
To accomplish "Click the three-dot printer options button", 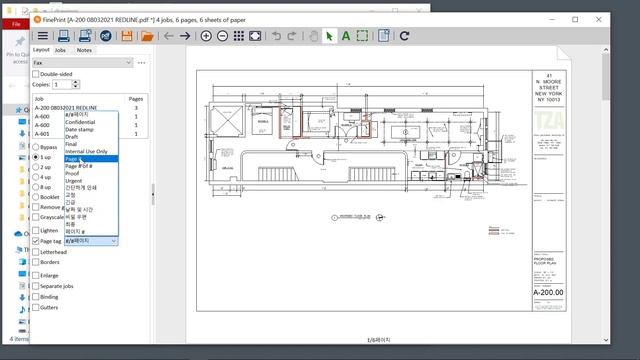I will tap(142, 63).
